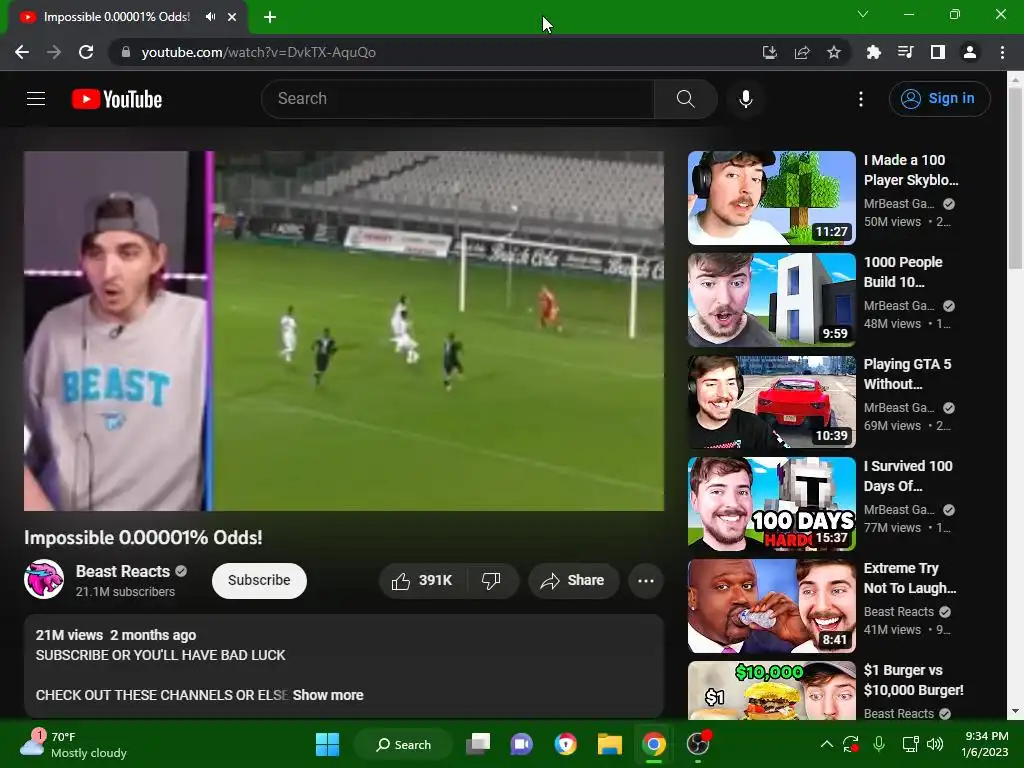Focus the YouTube search box

pos(458,99)
